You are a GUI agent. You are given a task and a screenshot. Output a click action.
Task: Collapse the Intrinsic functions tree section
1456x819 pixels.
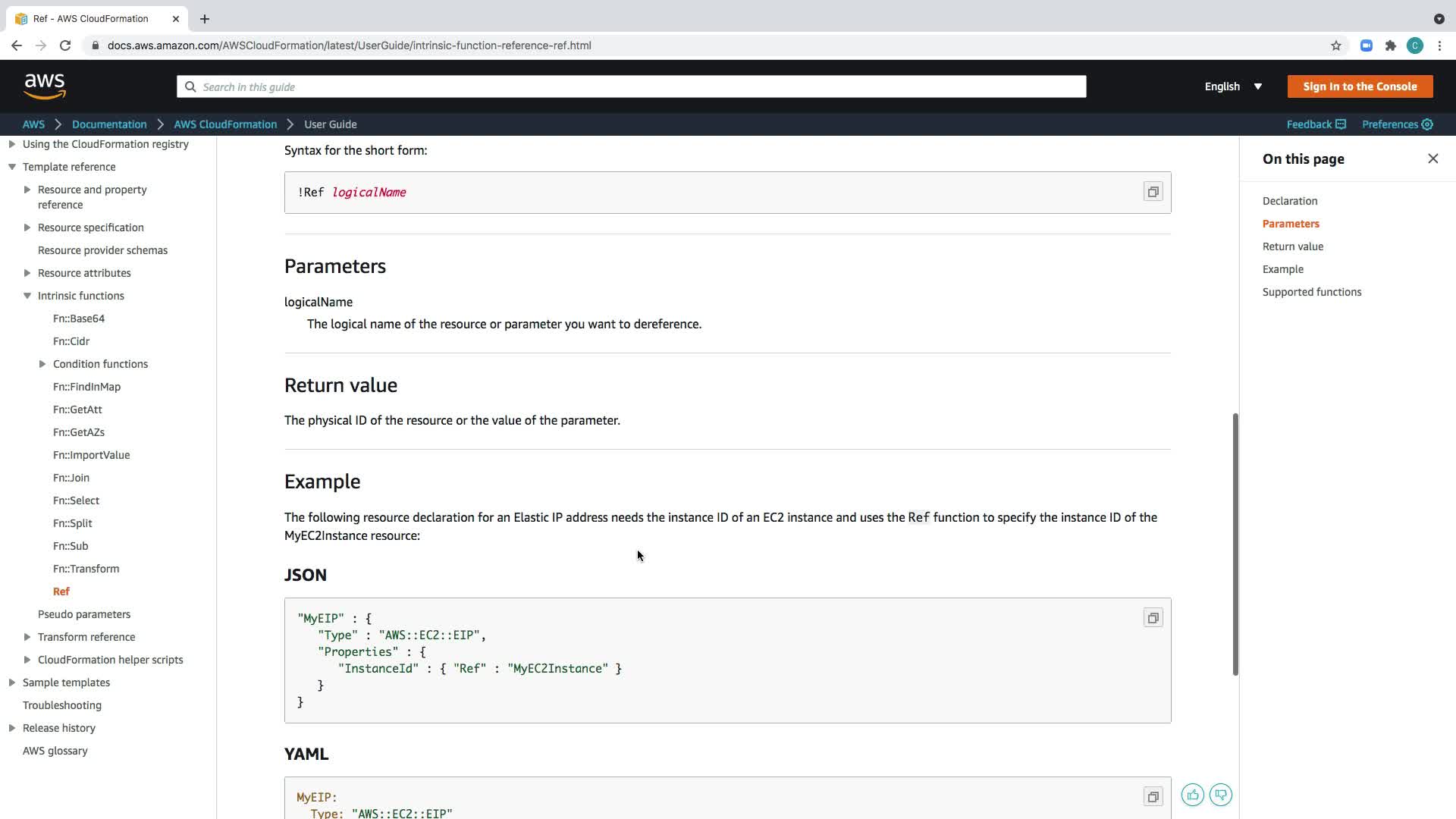coord(27,296)
